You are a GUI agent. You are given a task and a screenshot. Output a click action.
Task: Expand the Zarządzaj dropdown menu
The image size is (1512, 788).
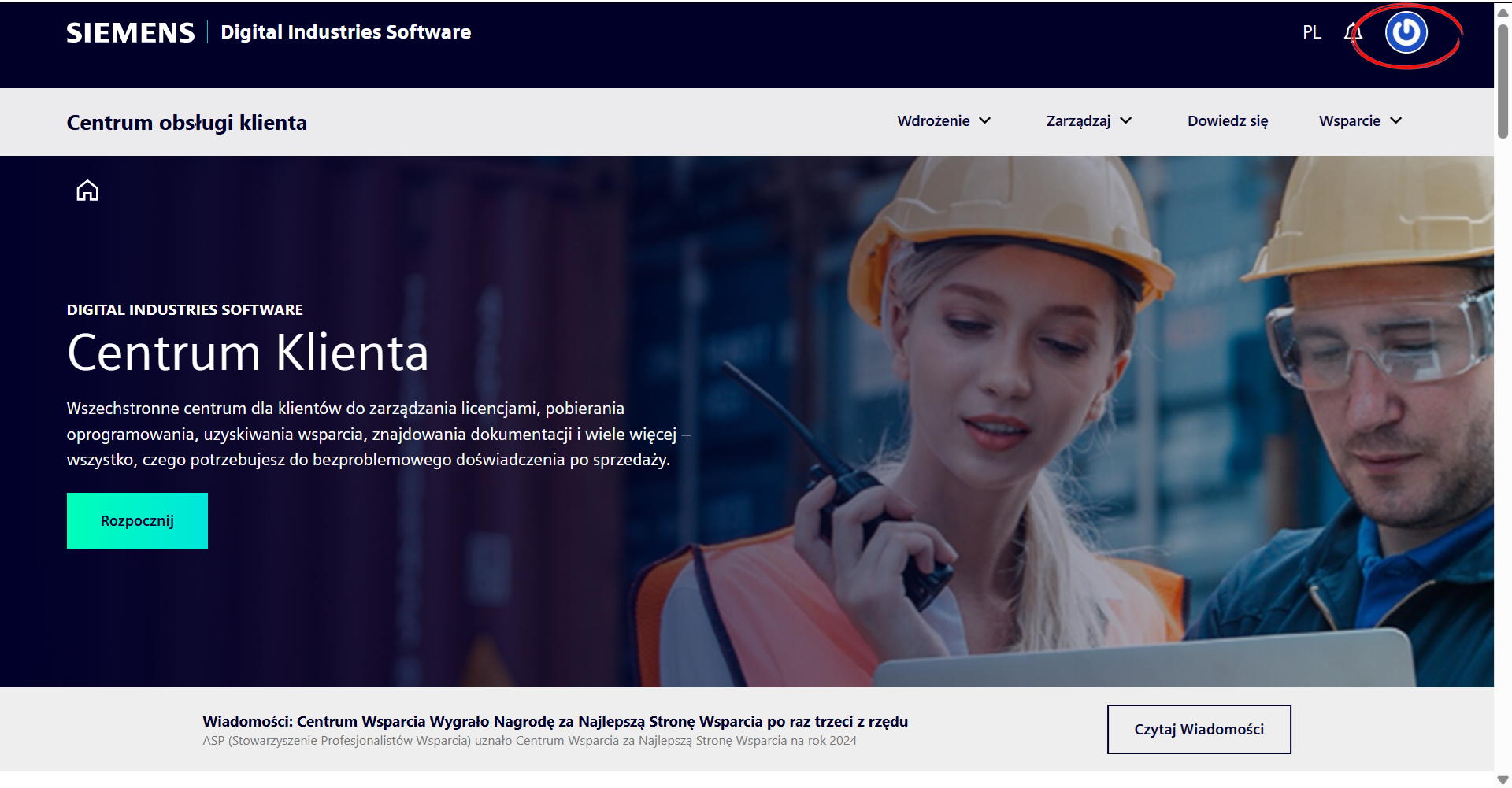coord(1089,120)
